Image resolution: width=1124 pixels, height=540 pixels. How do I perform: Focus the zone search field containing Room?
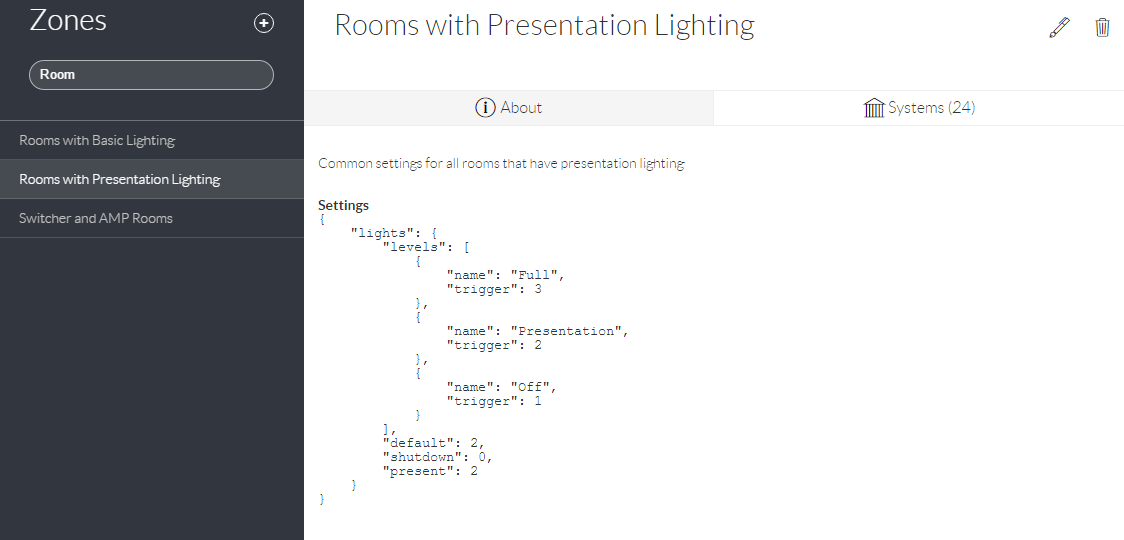[x=151, y=75]
